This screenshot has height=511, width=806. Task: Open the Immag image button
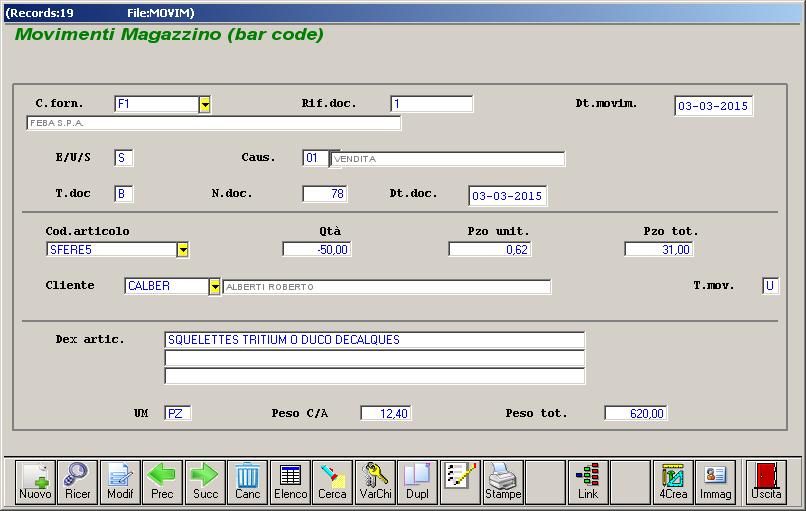[x=715, y=481]
